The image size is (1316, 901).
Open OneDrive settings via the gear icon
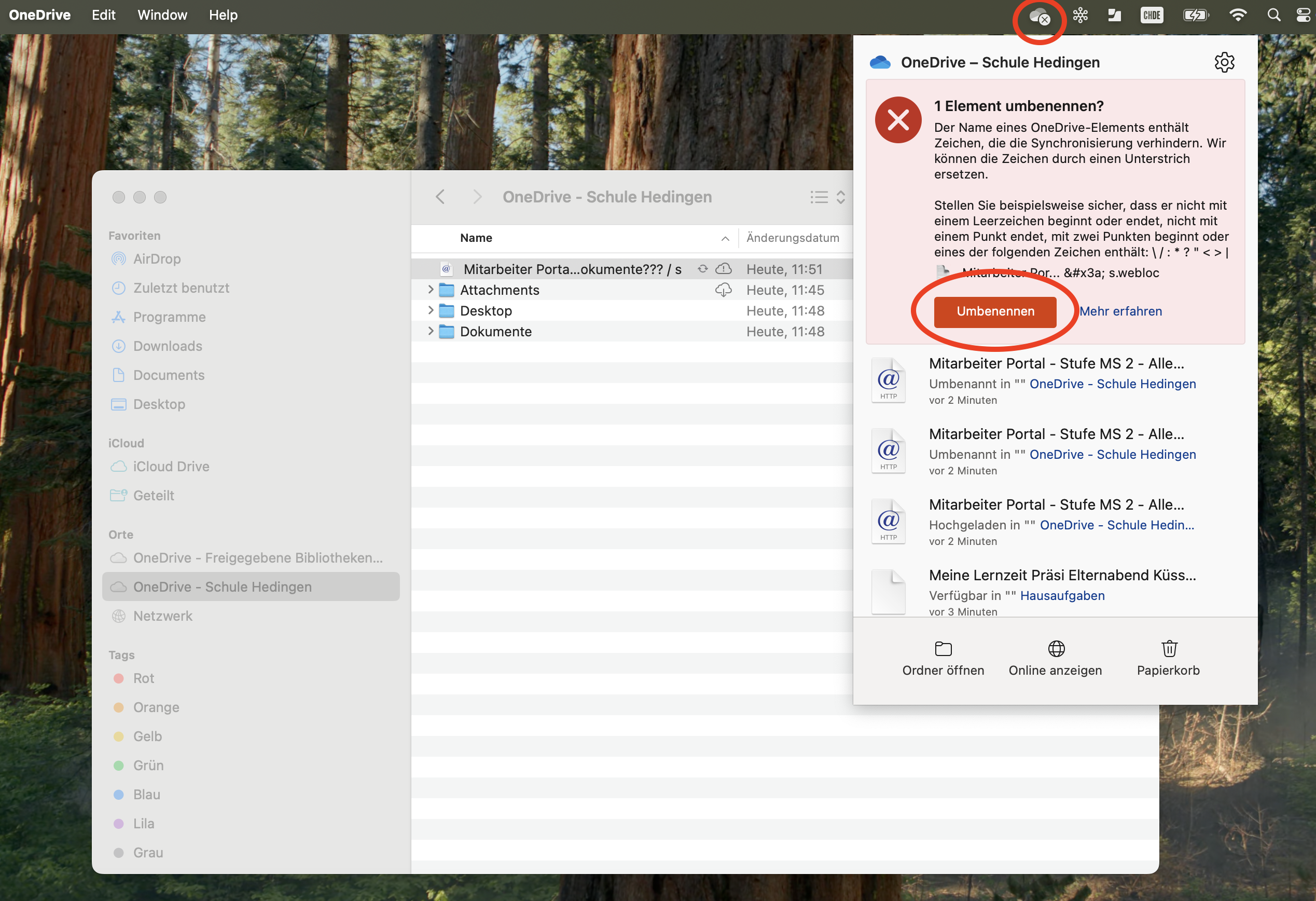[1224, 62]
